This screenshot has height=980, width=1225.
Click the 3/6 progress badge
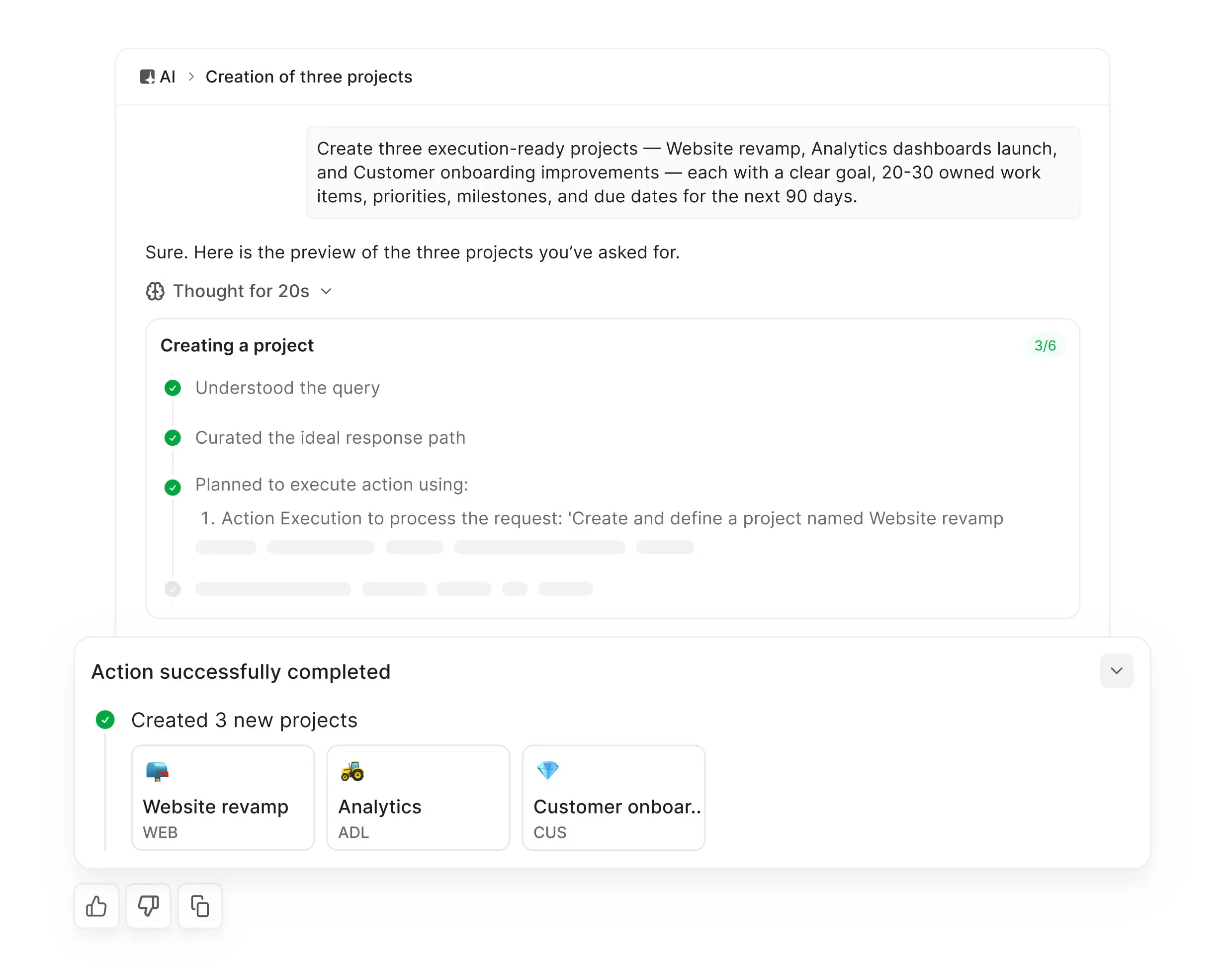[x=1045, y=345]
